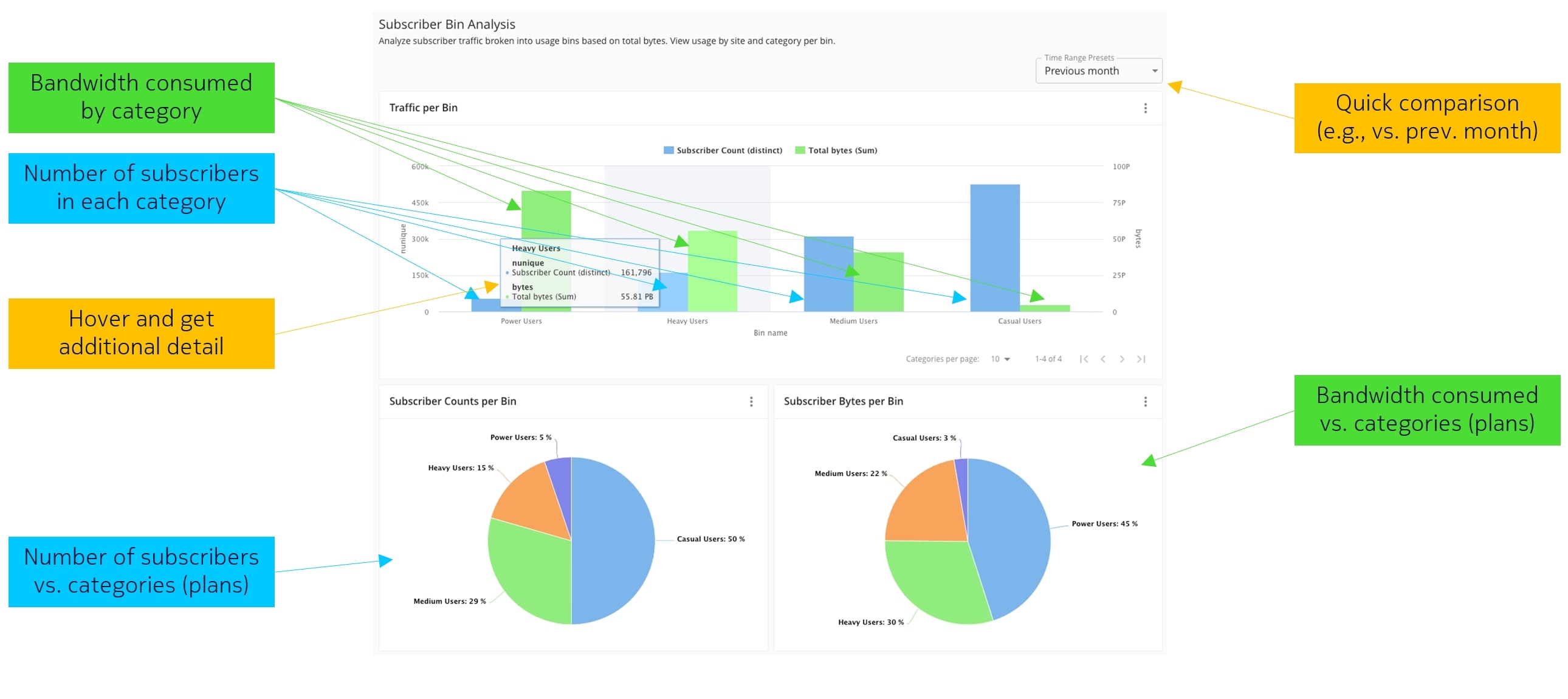Screen dimensions: 1568x699
Task: Open Subscriber Bytes per Bin options menu
Action: (x=1145, y=402)
